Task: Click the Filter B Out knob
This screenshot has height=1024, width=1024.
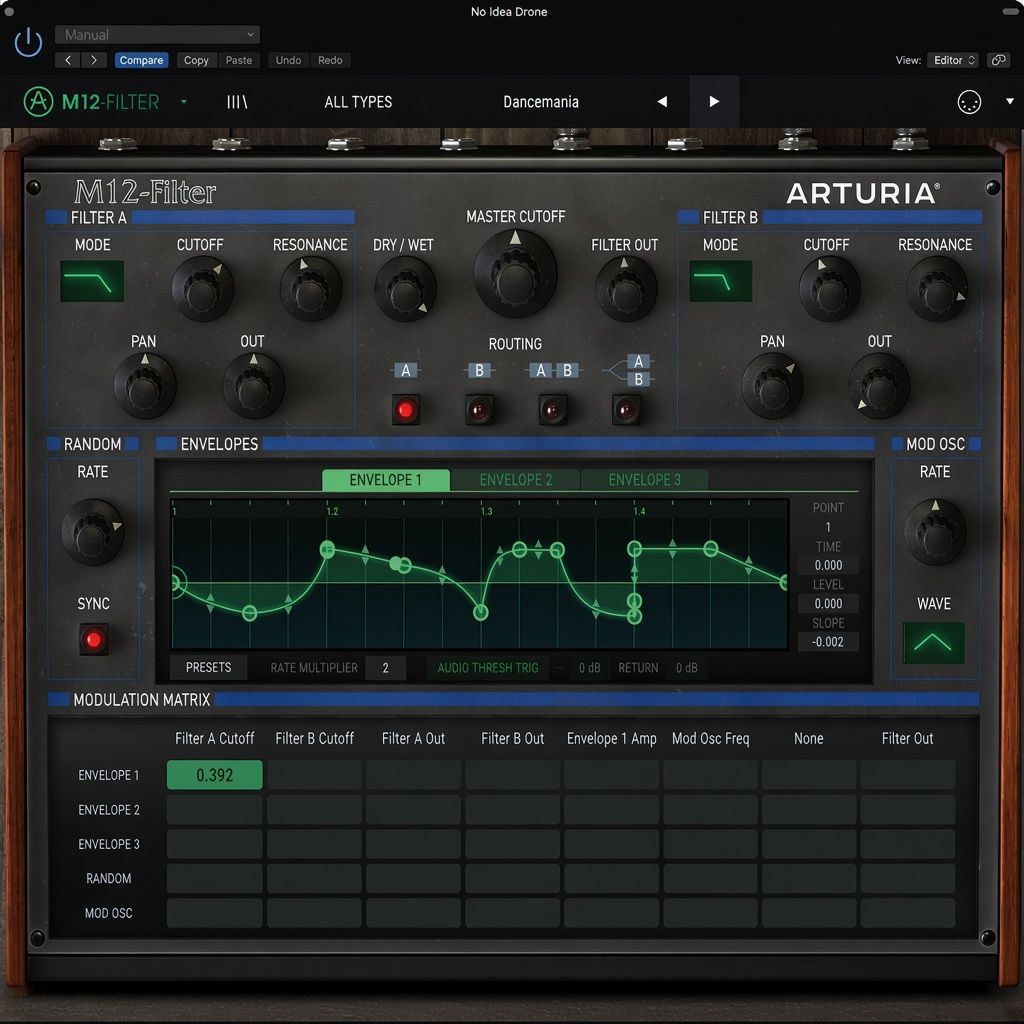Action: coord(879,386)
